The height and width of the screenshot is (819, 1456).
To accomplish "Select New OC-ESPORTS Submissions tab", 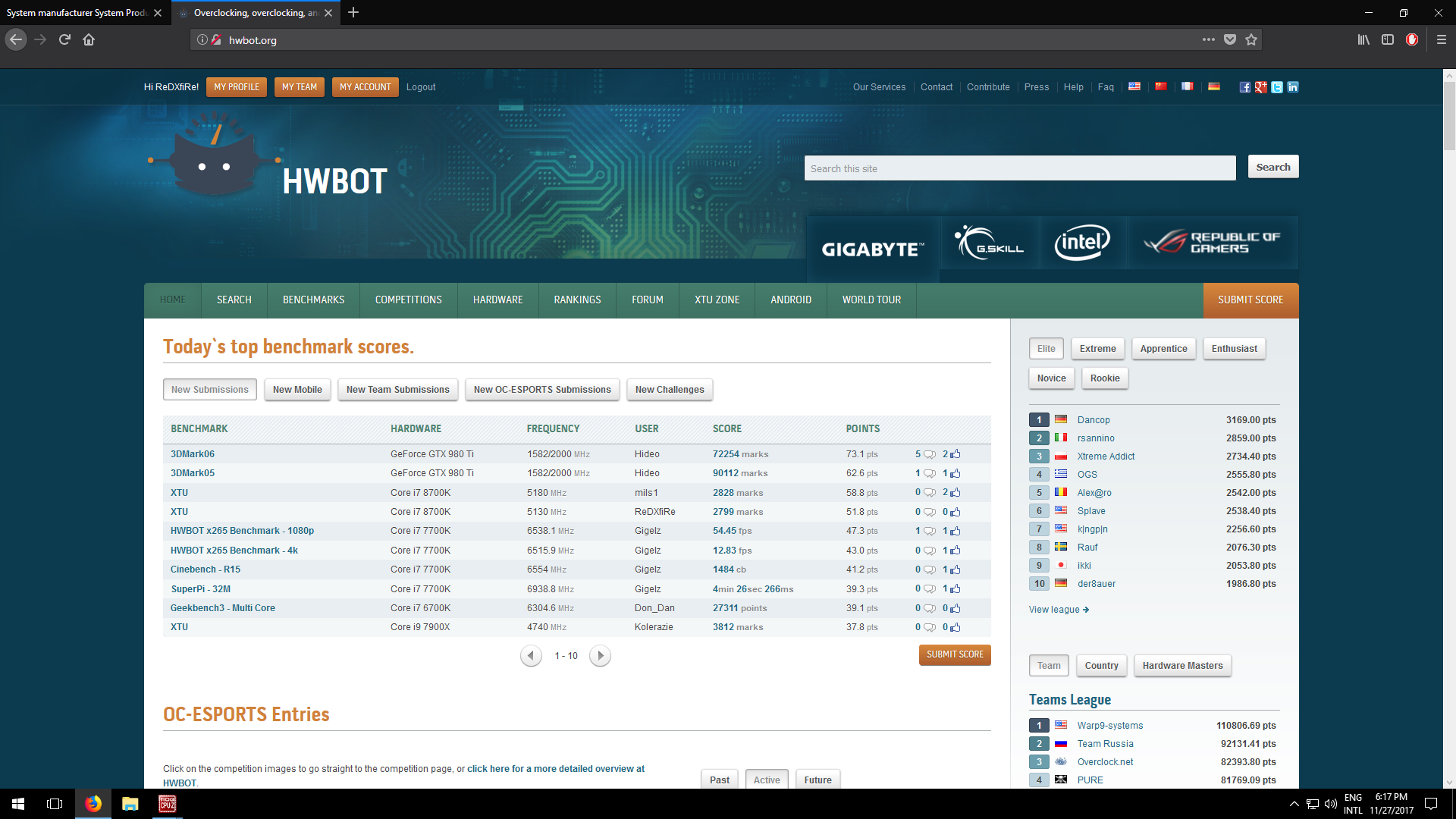I will point(542,390).
